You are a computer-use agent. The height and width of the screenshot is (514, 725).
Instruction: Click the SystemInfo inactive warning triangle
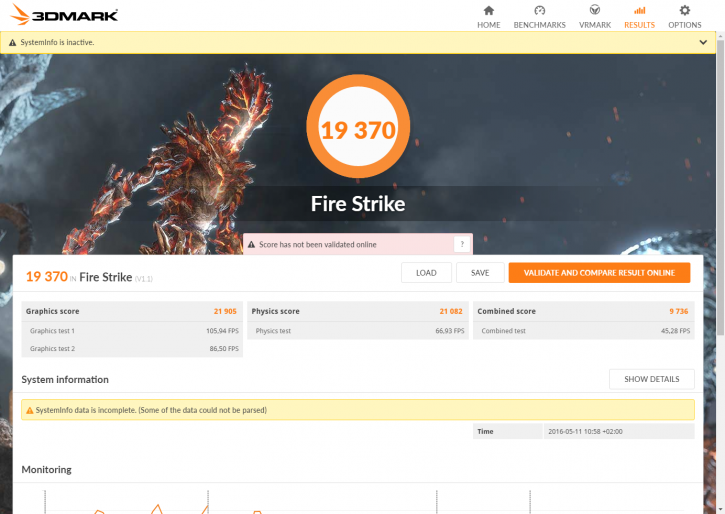click(x=12, y=43)
